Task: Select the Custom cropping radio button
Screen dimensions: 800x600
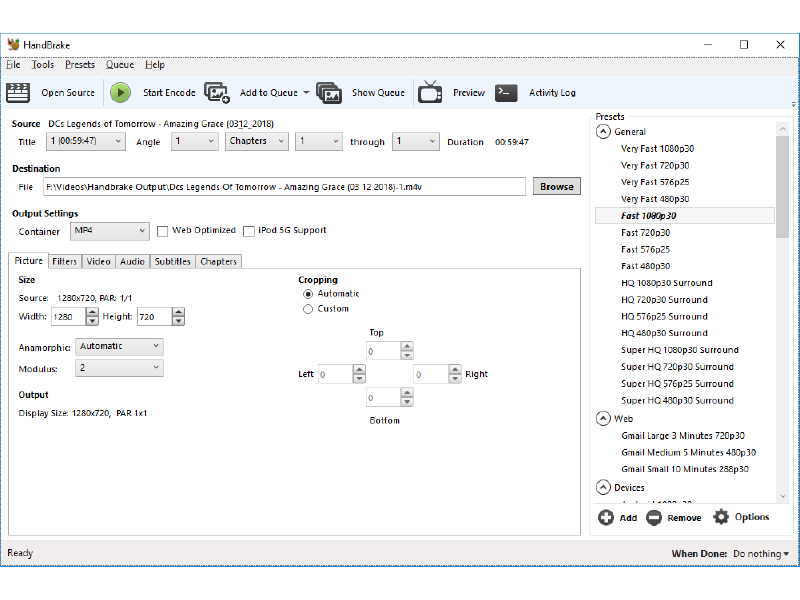Action: click(308, 309)
